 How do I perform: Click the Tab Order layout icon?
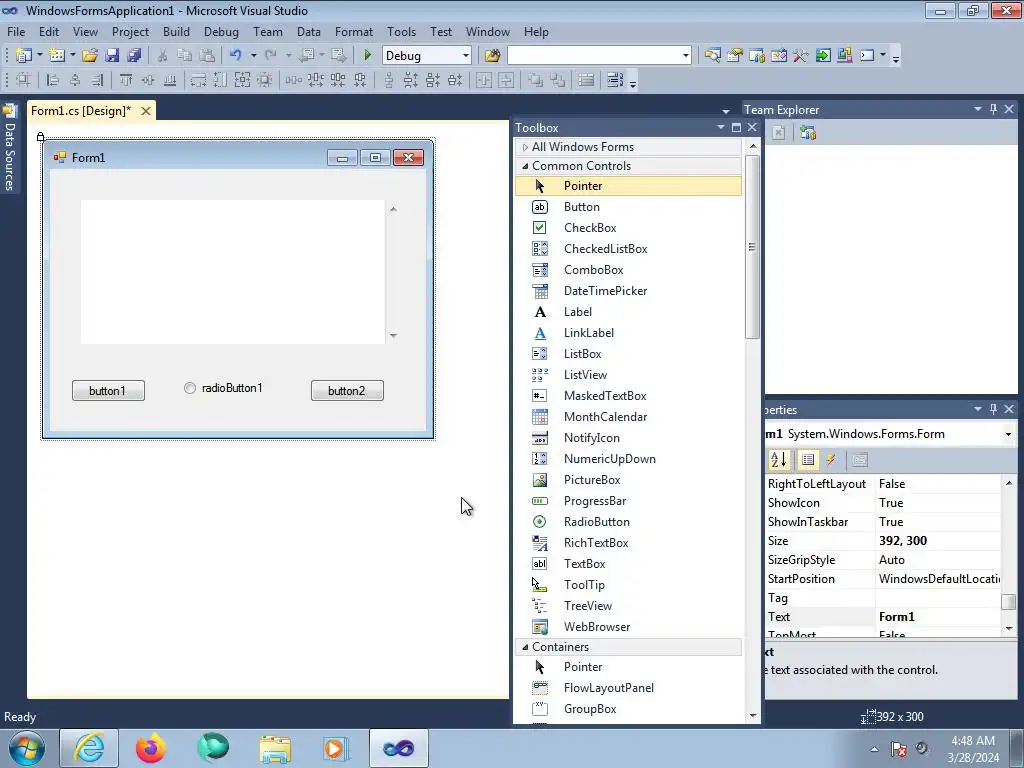pos(615,80)
